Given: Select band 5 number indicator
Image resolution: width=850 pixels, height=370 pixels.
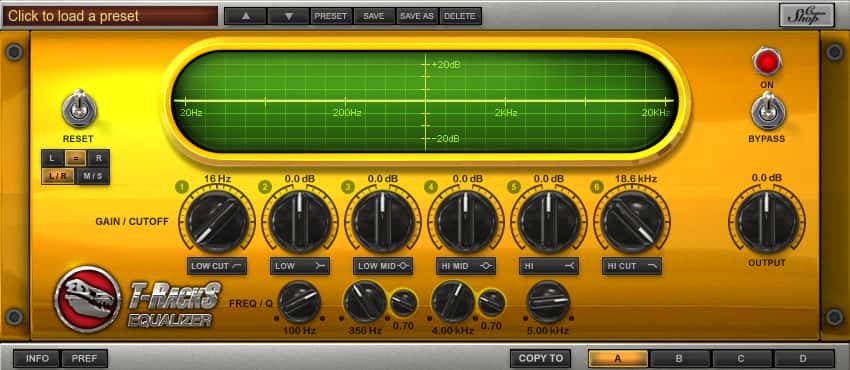Looking at the screenshot, I should pos(513,187).
